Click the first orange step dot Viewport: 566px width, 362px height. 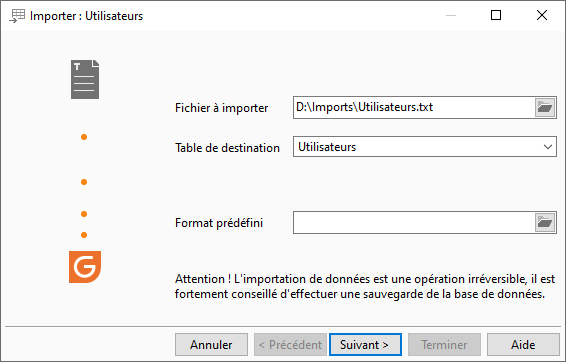pos(84,137)
